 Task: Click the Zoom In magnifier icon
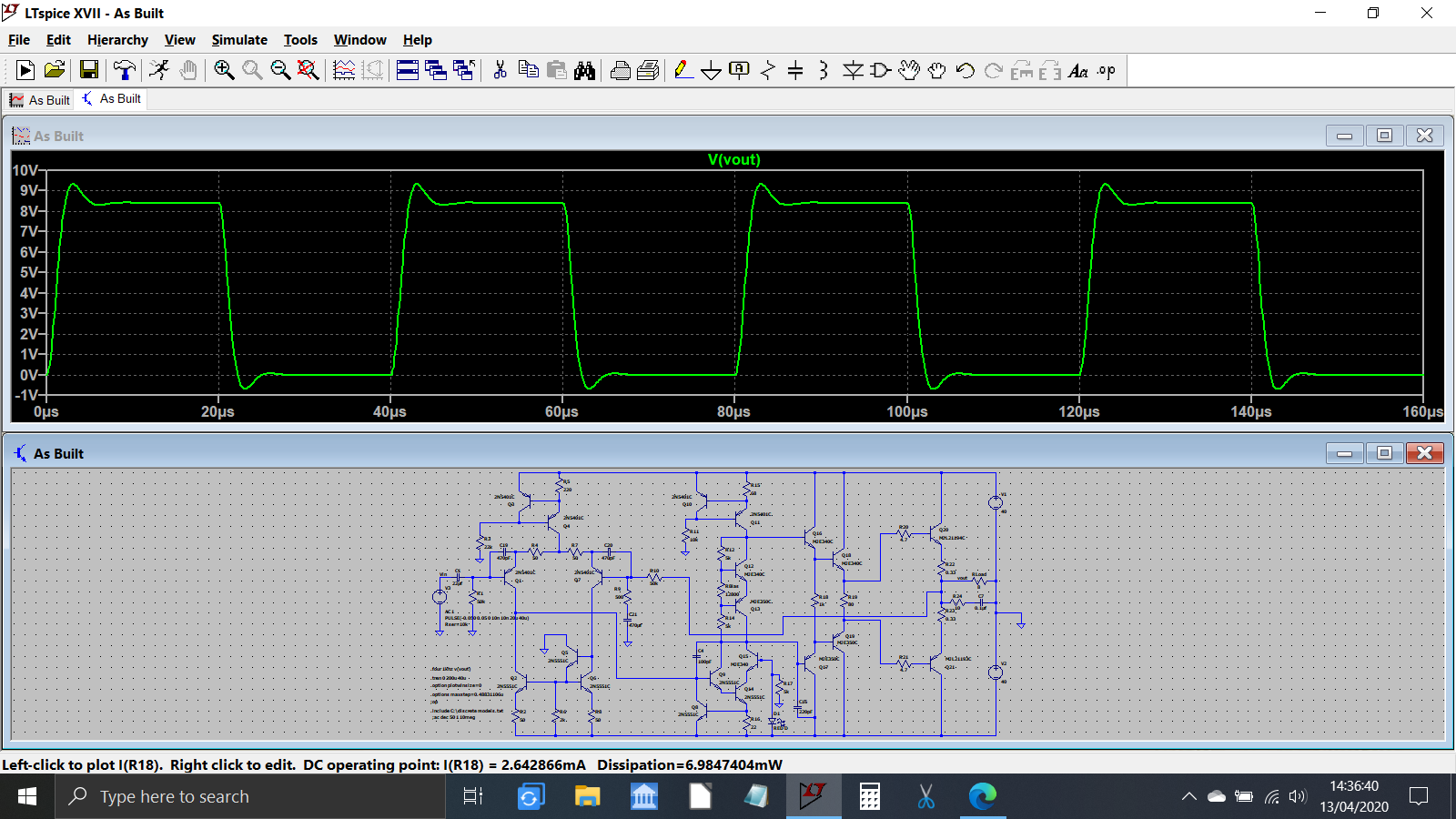click(224, 70)
